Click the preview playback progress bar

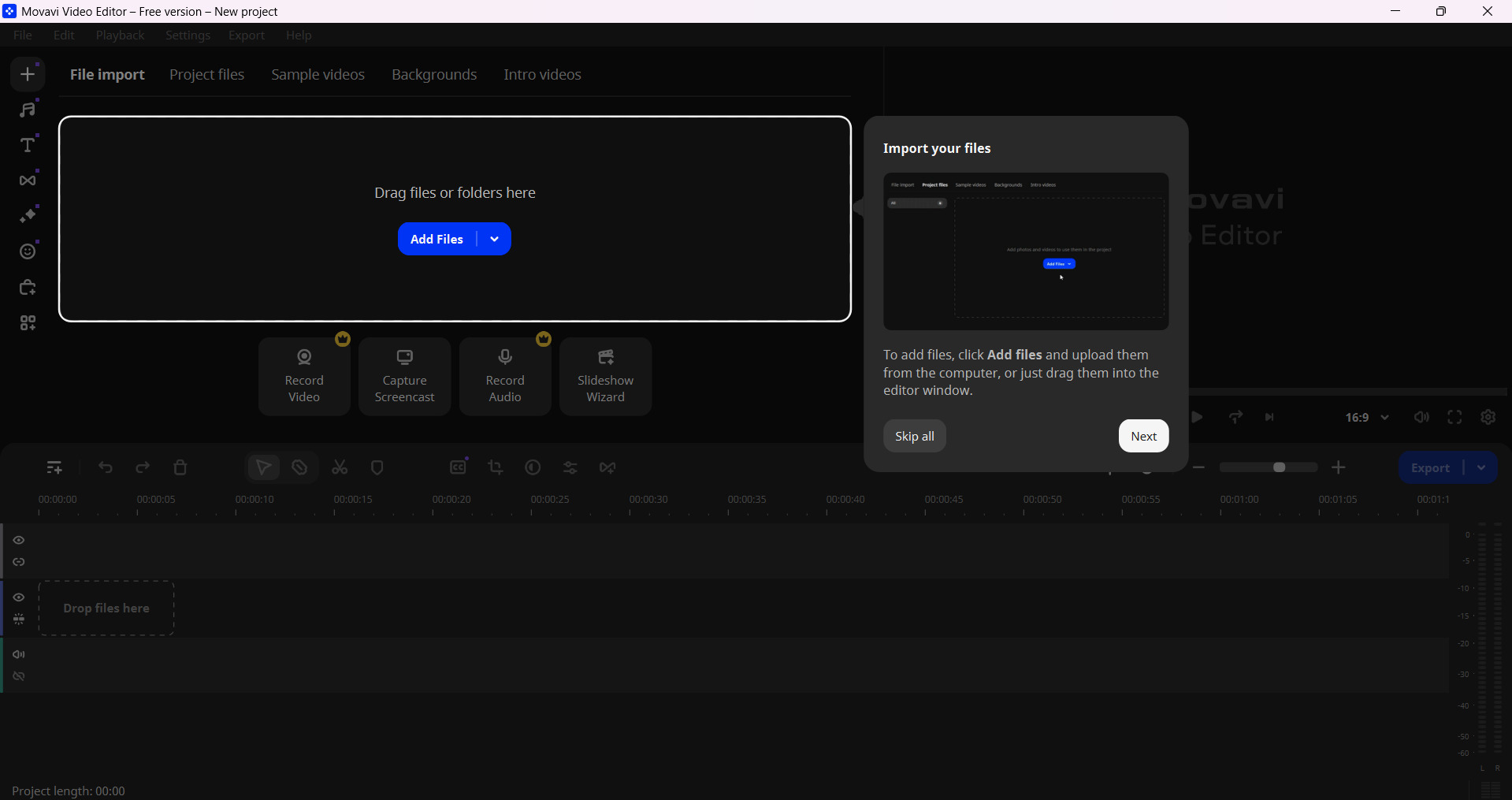click(x=1349, y=392)
